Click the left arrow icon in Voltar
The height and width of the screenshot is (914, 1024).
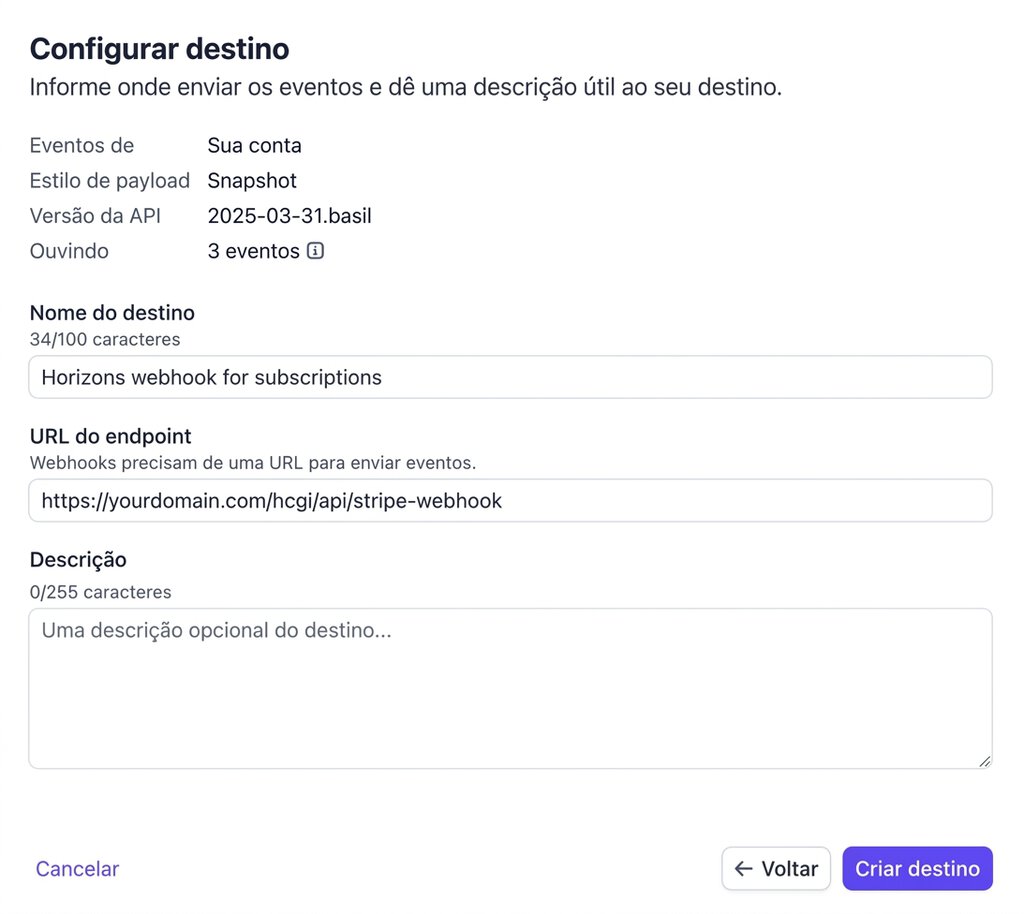click(x=743, y=868)
